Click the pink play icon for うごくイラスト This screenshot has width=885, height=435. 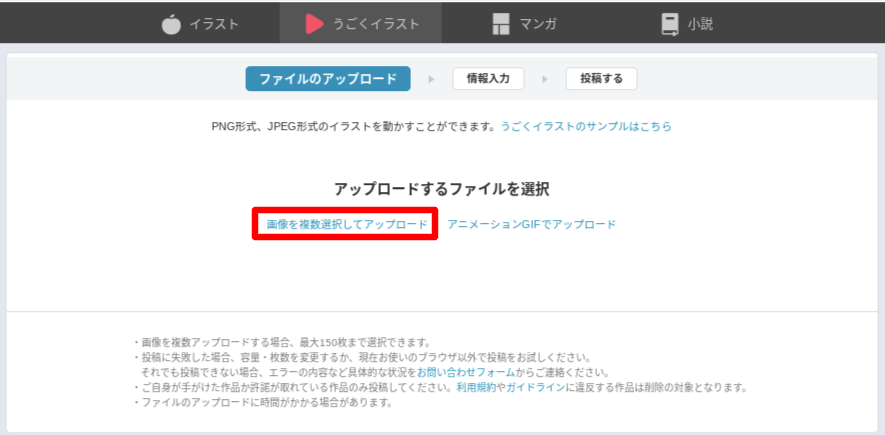tap(314, 24)
